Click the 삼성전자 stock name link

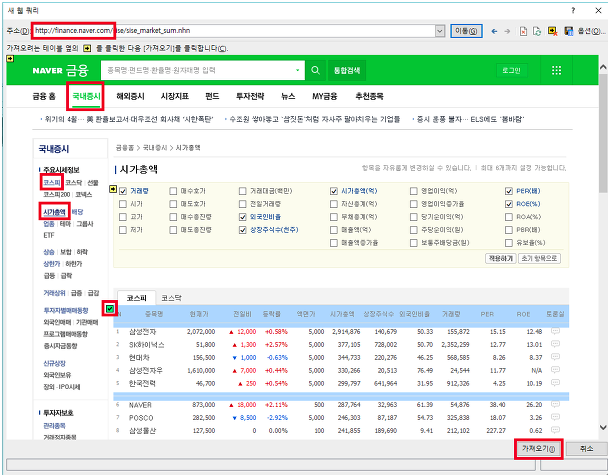click(x=142, y=332)
